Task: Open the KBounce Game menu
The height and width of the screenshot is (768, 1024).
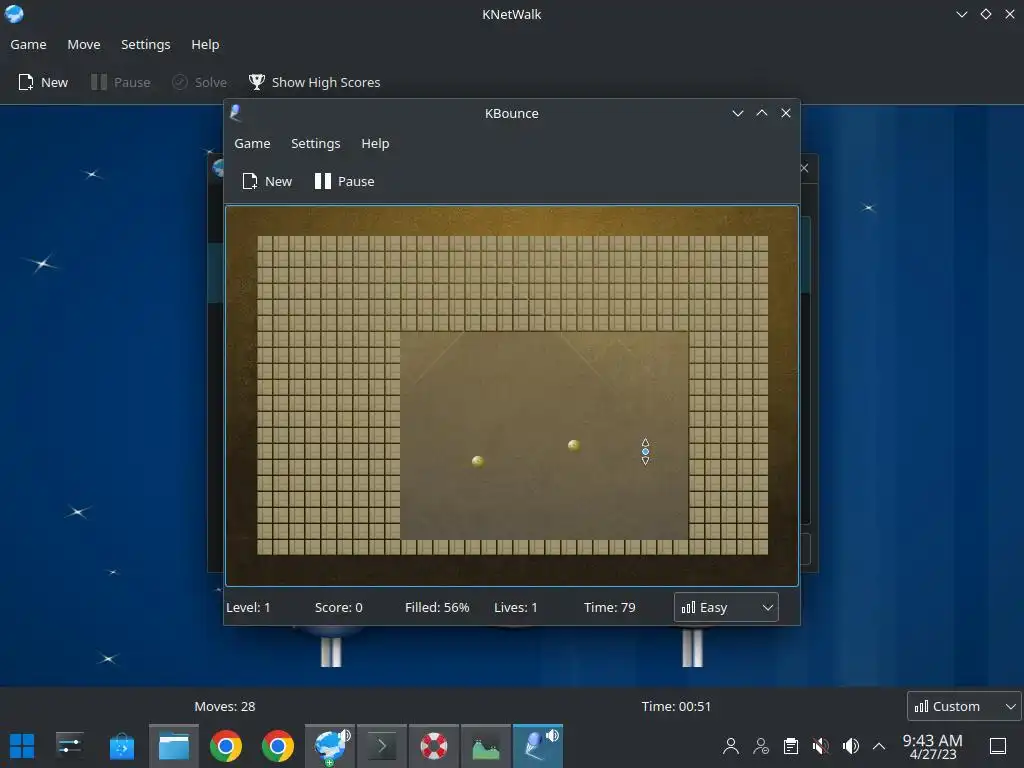Action: coord(252,144)
